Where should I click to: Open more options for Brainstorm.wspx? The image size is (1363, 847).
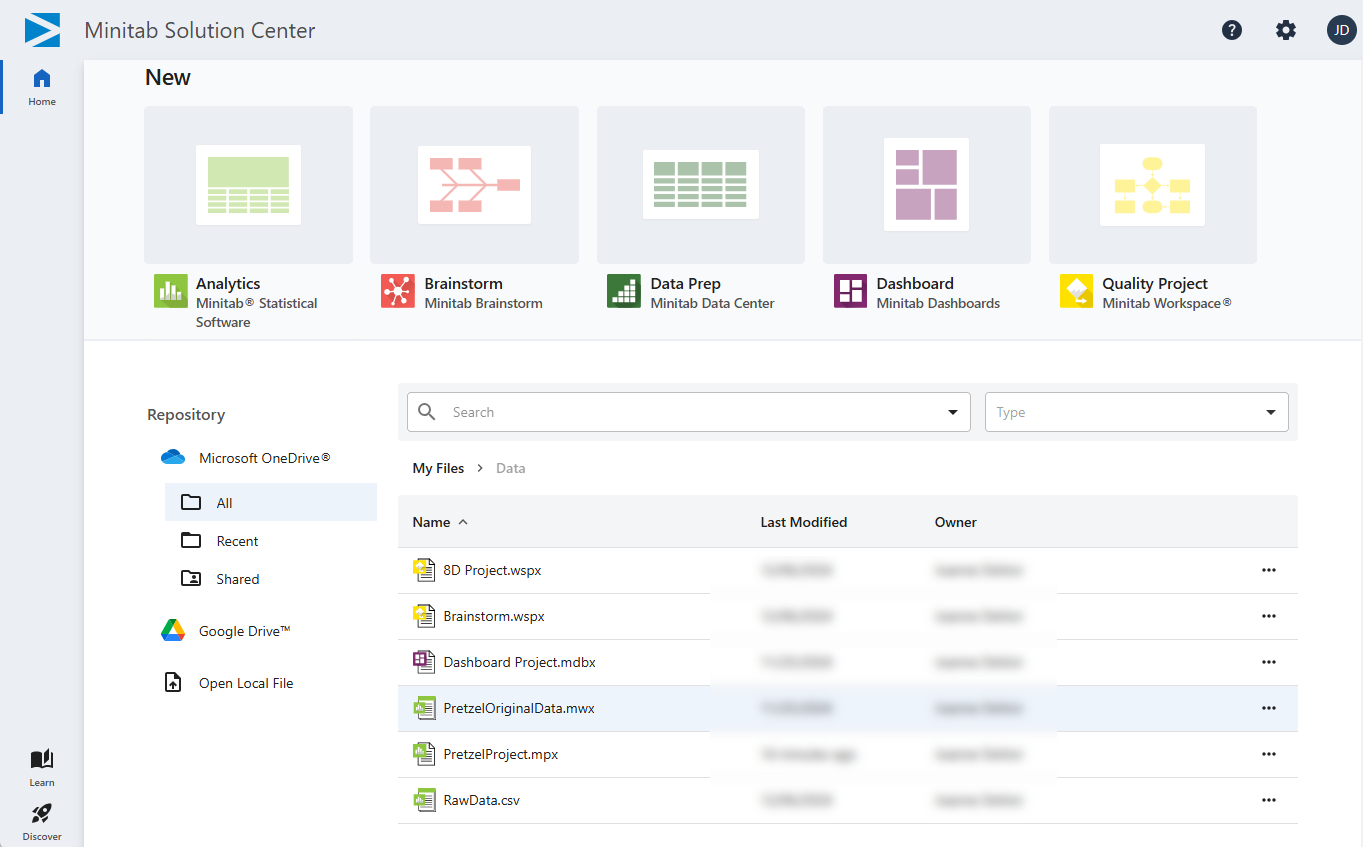point(1269,616)
